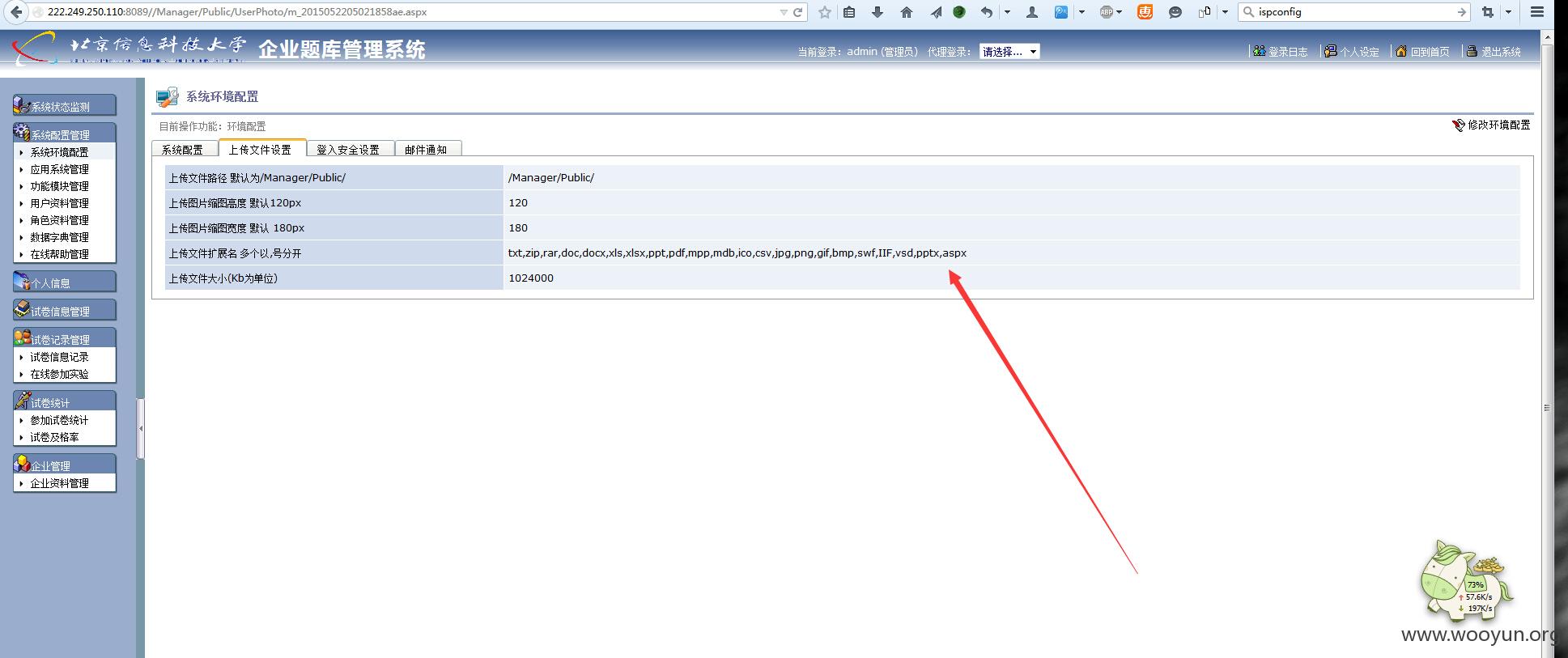Viewport: 1568px width, 658px height.
Task: Click the blue photo extension icon
Action: pos(1061,12)
